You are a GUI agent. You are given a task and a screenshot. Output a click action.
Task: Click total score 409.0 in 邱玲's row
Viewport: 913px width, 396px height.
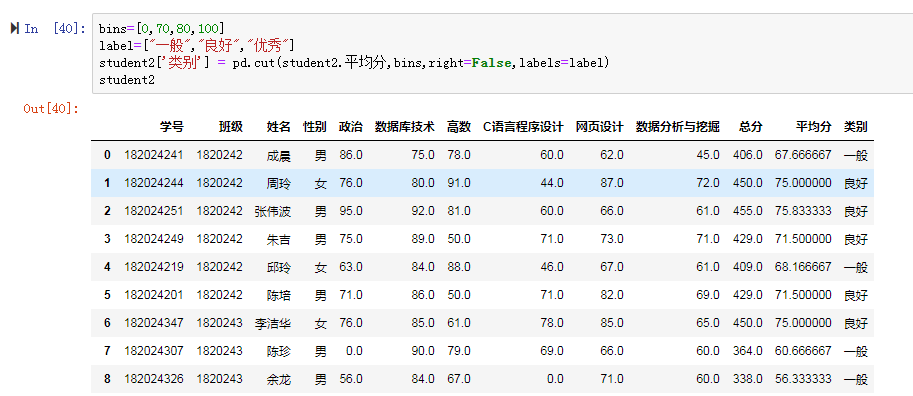(747, 267)
